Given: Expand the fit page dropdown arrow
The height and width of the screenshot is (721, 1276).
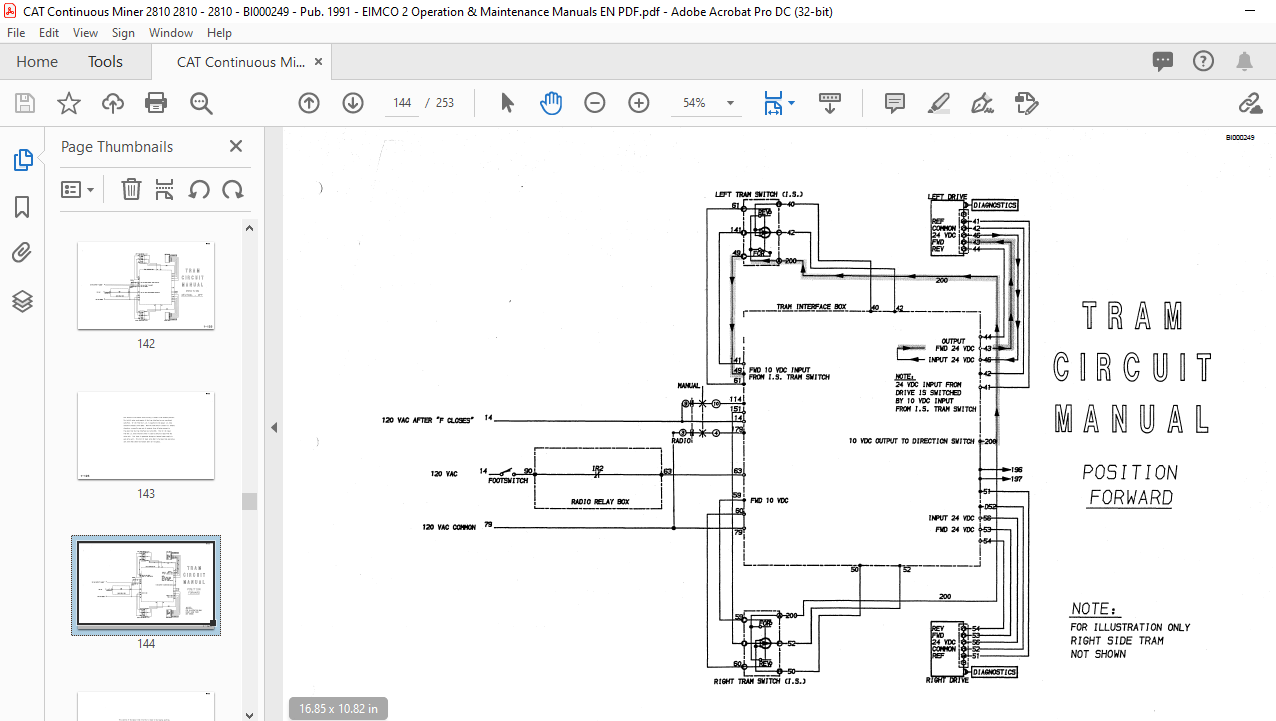Looking at the screenshot, I should point(791,103).
